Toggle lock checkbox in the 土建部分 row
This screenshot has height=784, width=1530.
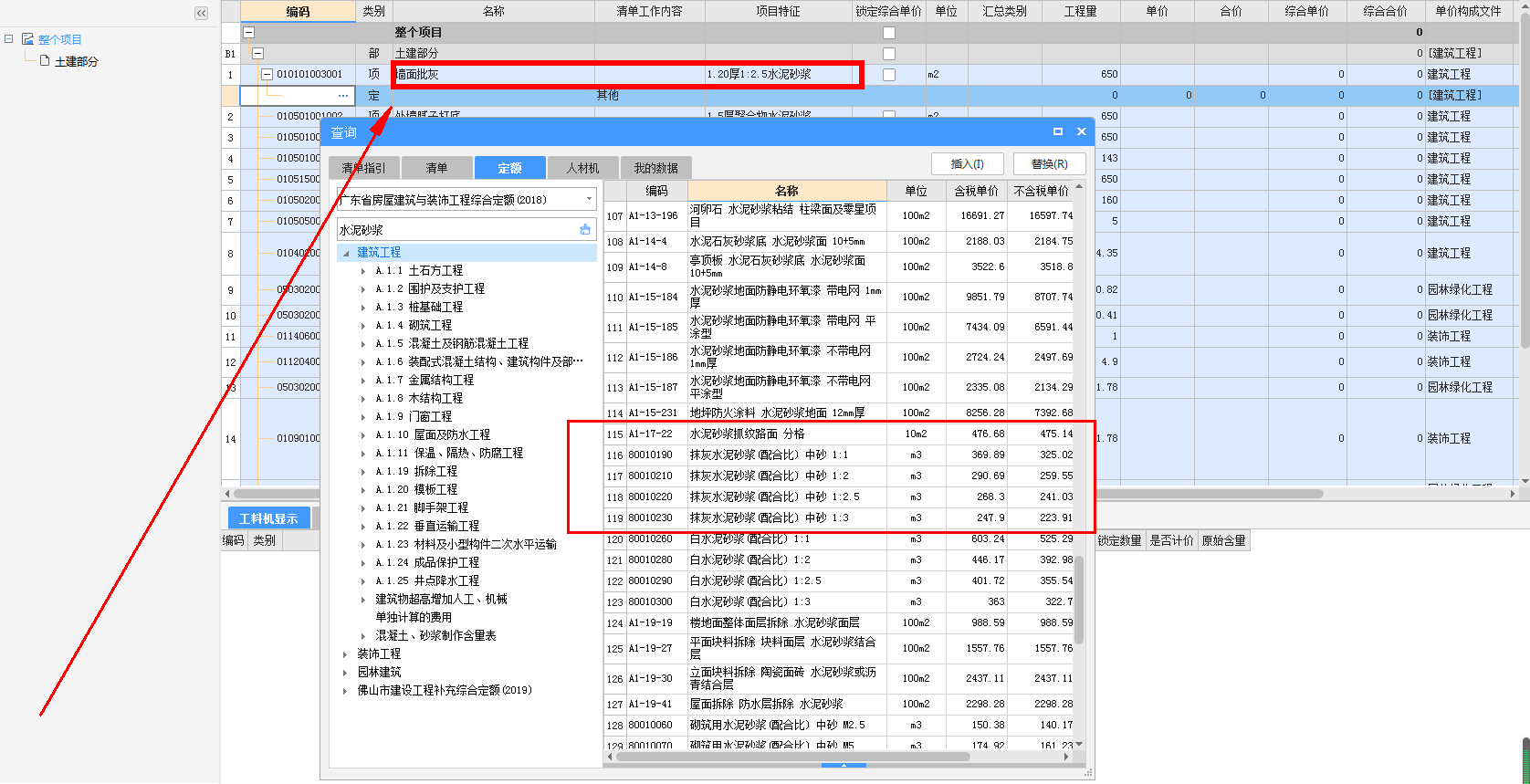[x=889, y=54]
